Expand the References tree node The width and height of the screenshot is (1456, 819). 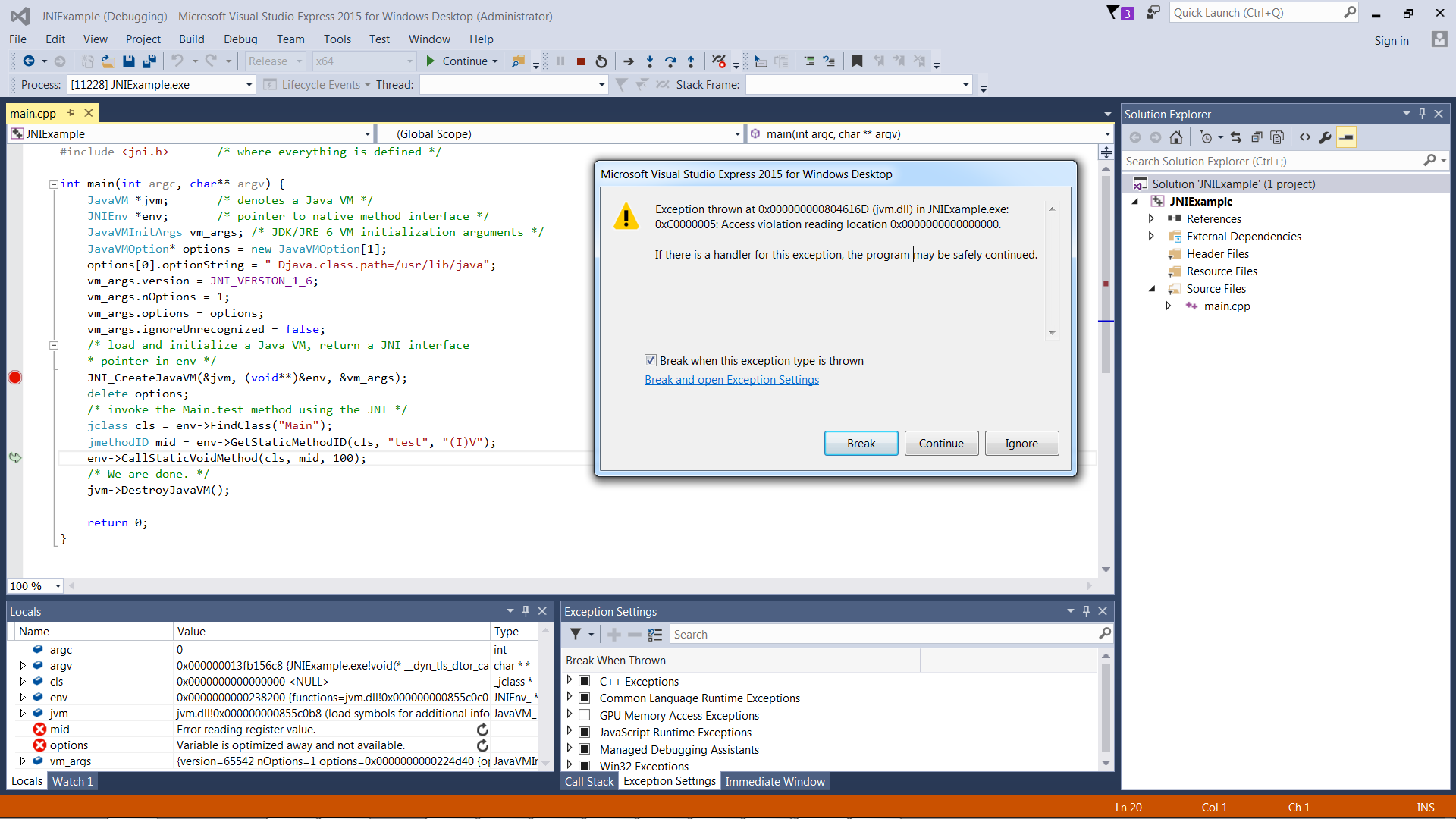pos(1151,219)
